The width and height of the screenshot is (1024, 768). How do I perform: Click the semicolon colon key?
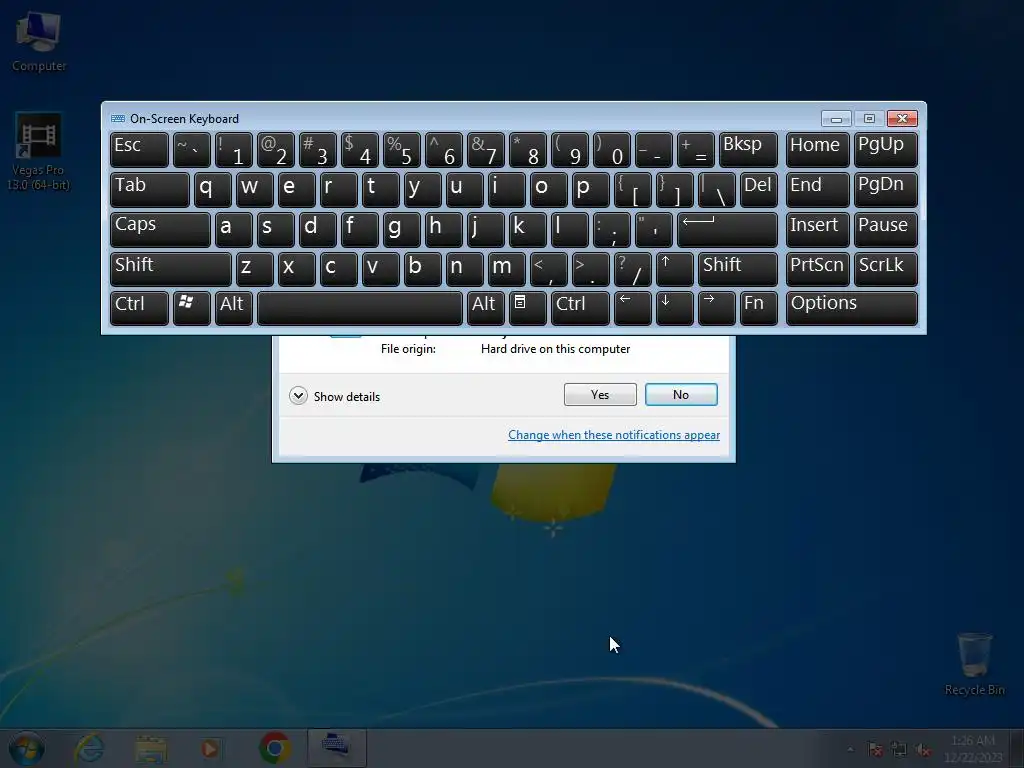point(611,229)
